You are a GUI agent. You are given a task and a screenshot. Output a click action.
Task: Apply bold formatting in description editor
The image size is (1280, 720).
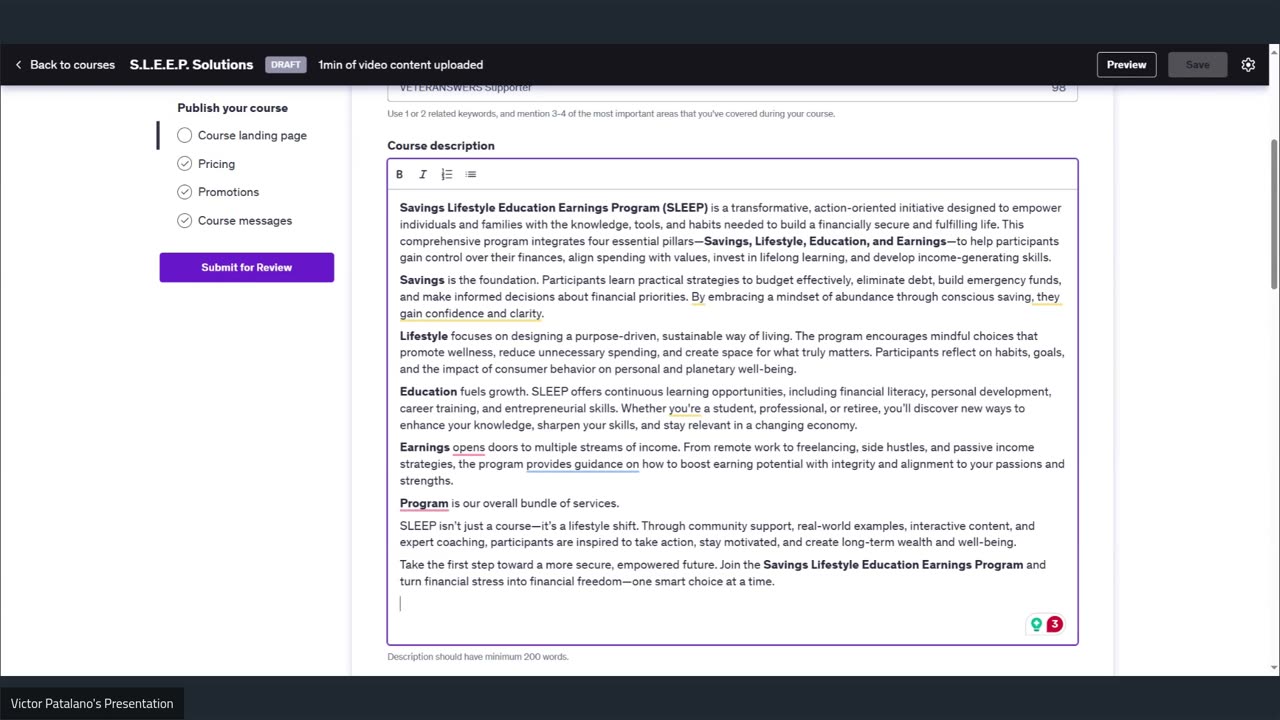399,174
